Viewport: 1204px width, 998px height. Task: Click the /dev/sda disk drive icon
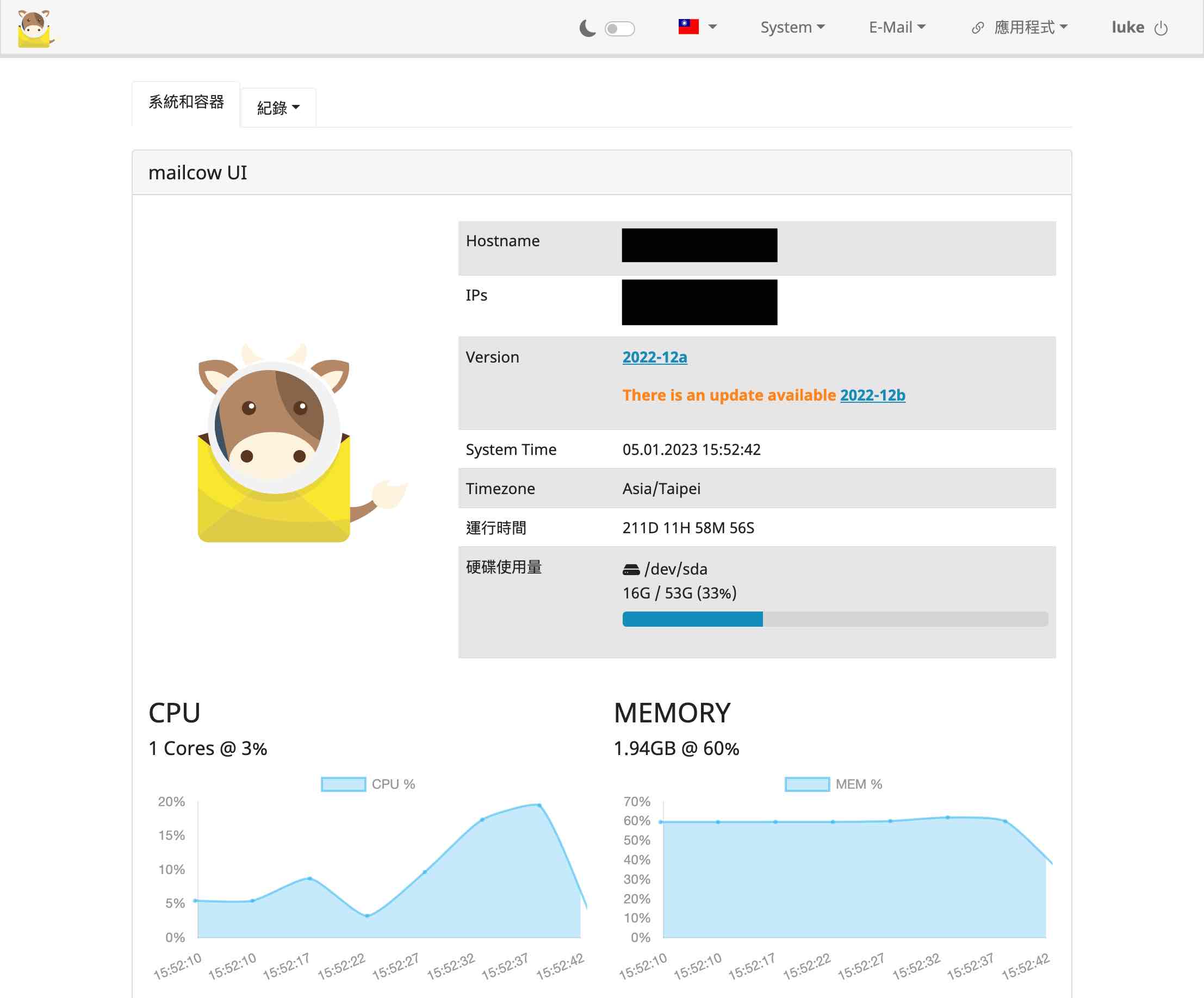[x=631, y=569]
